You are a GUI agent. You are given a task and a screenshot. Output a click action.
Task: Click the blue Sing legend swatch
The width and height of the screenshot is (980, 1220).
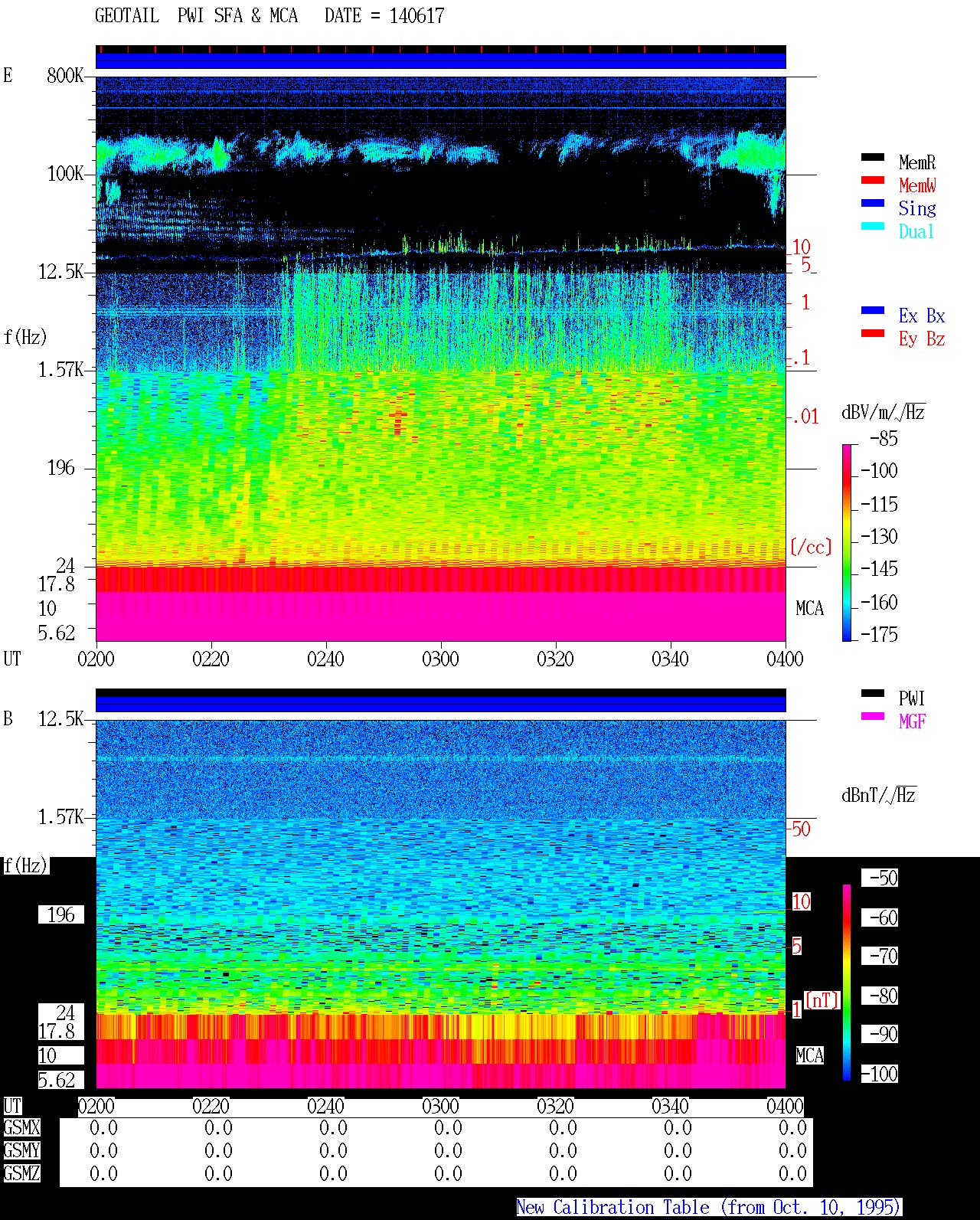873,203
